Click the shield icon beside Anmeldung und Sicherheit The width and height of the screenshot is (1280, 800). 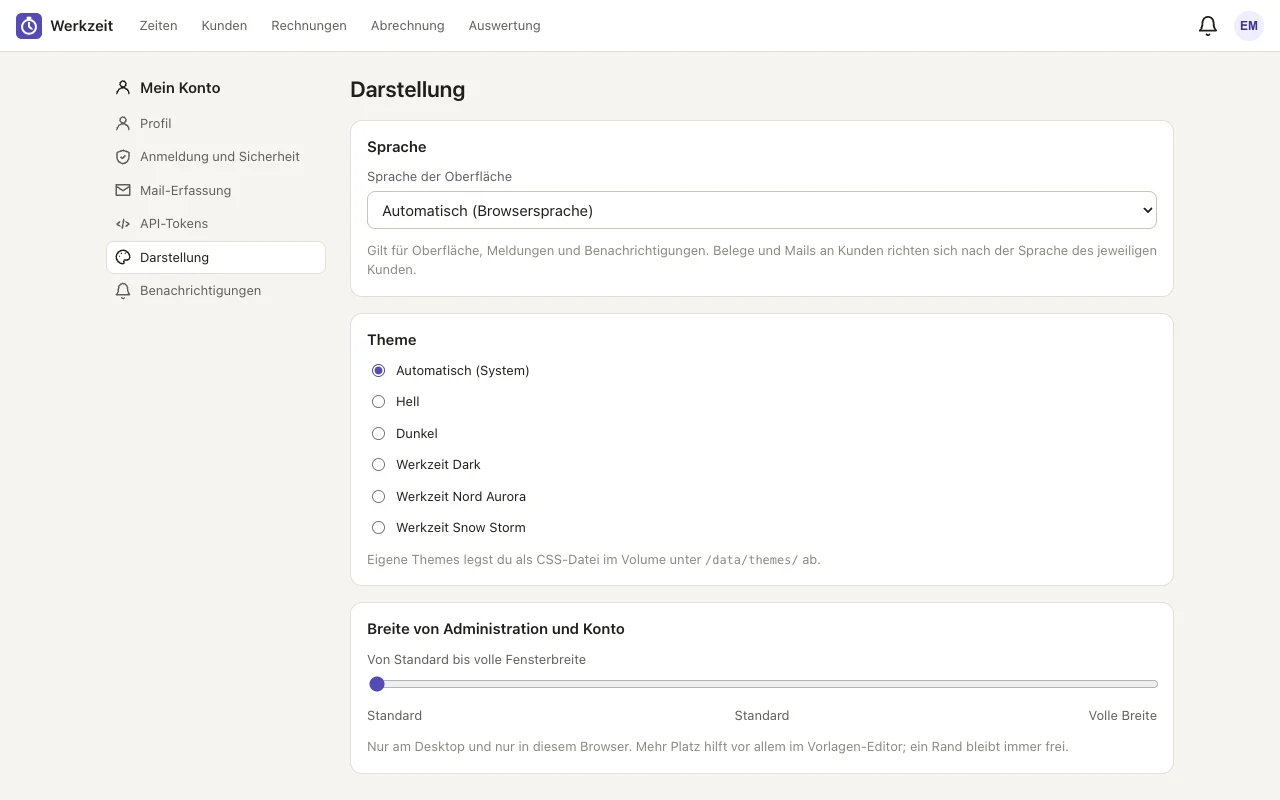pyautogui.click(x=123, y=157)
